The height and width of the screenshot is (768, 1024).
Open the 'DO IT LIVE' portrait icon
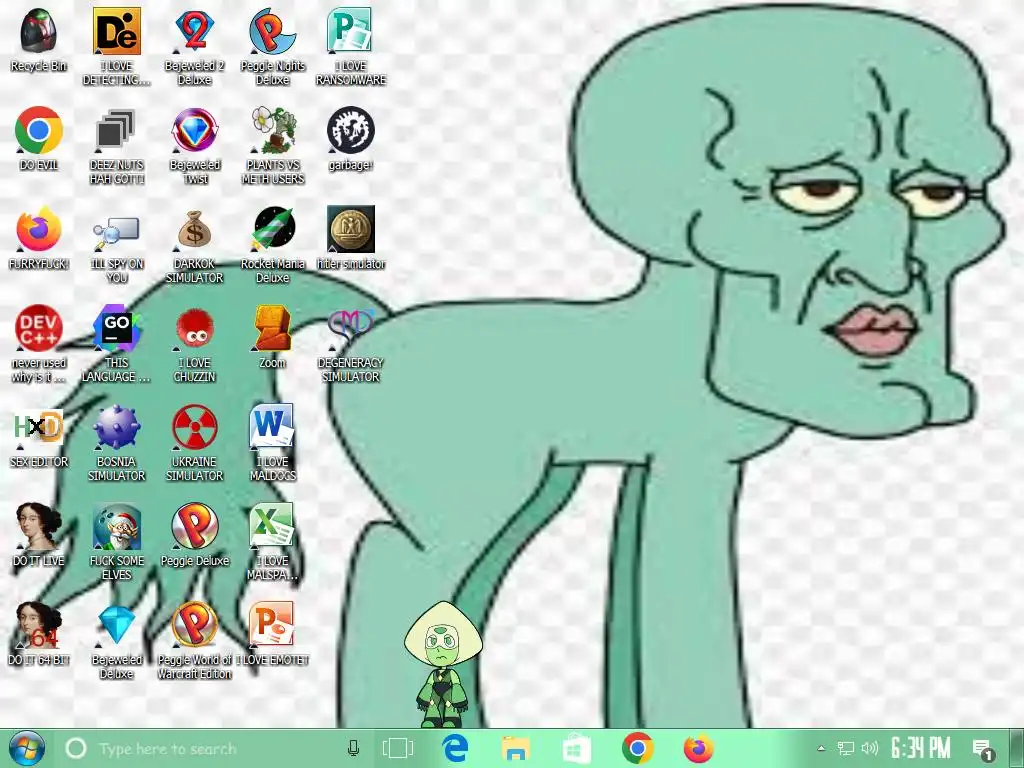[x=39, y=526]
